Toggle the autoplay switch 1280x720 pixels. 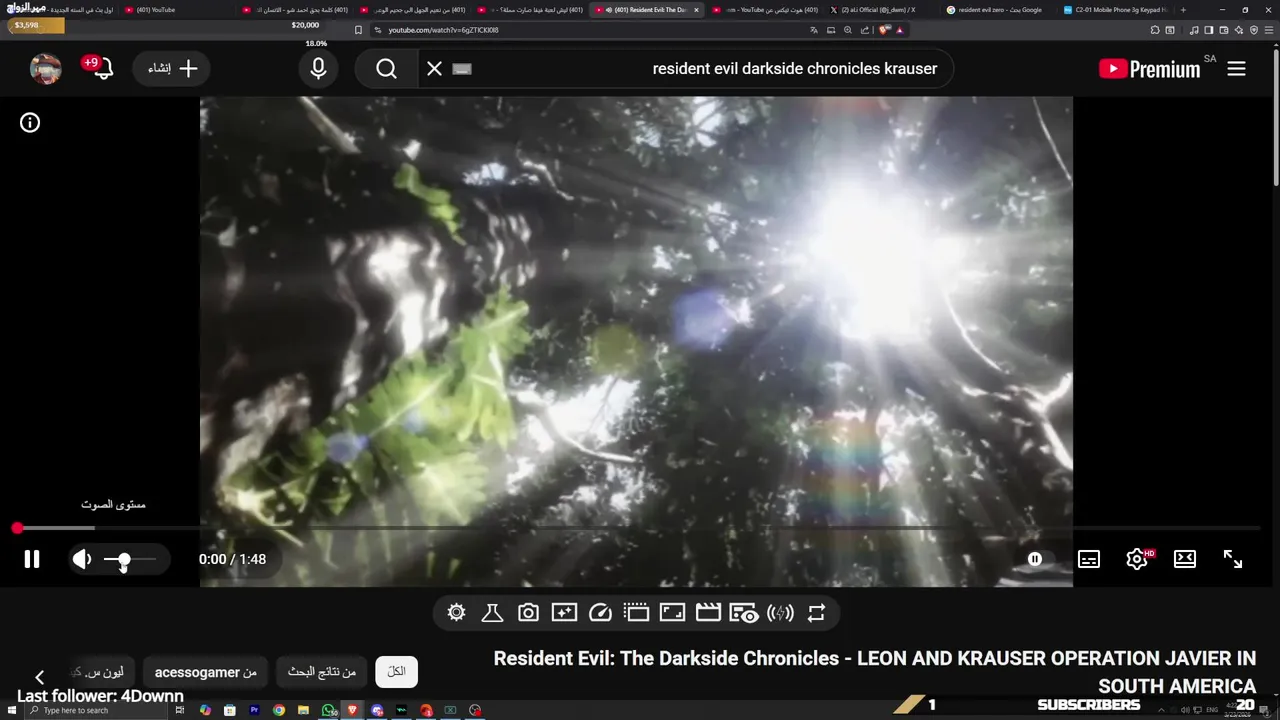(x=1035, y=559)
